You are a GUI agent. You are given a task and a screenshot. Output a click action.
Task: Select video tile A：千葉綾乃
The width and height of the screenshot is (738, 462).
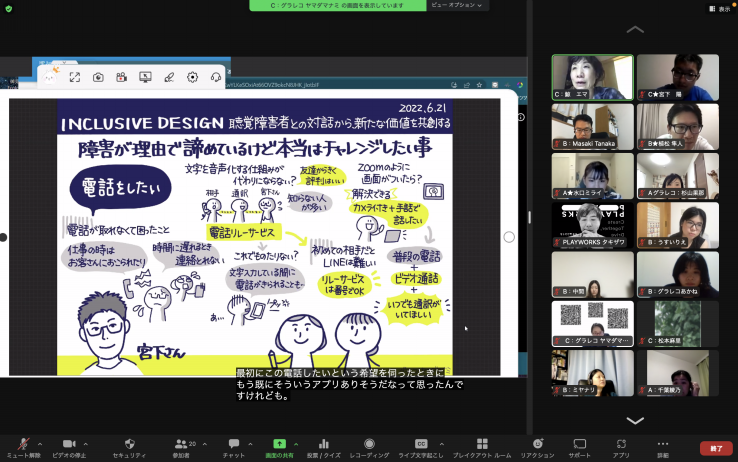click(678, 373)
